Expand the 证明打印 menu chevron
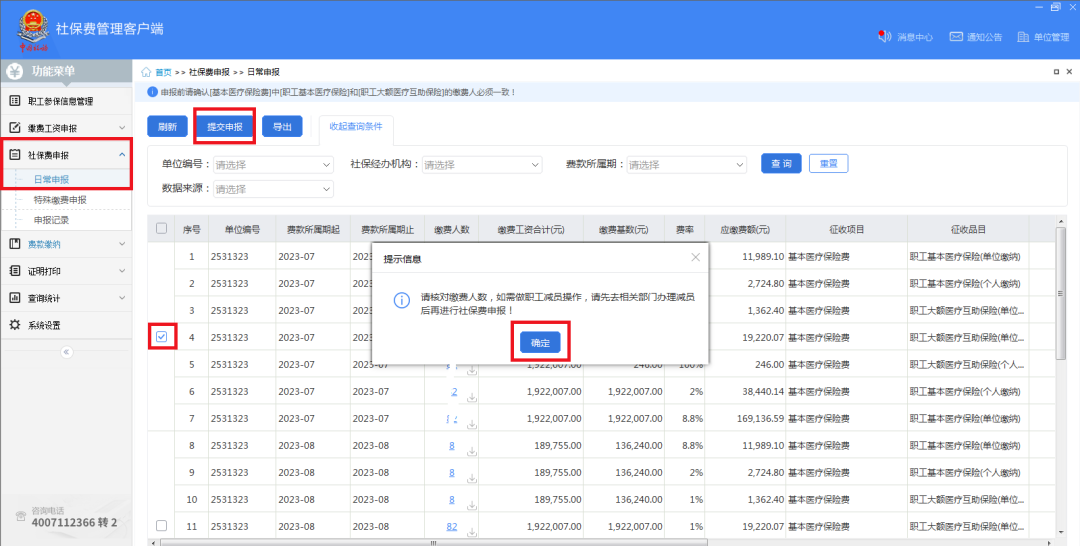Screen dimensions: 1080x546 point(122,271)
